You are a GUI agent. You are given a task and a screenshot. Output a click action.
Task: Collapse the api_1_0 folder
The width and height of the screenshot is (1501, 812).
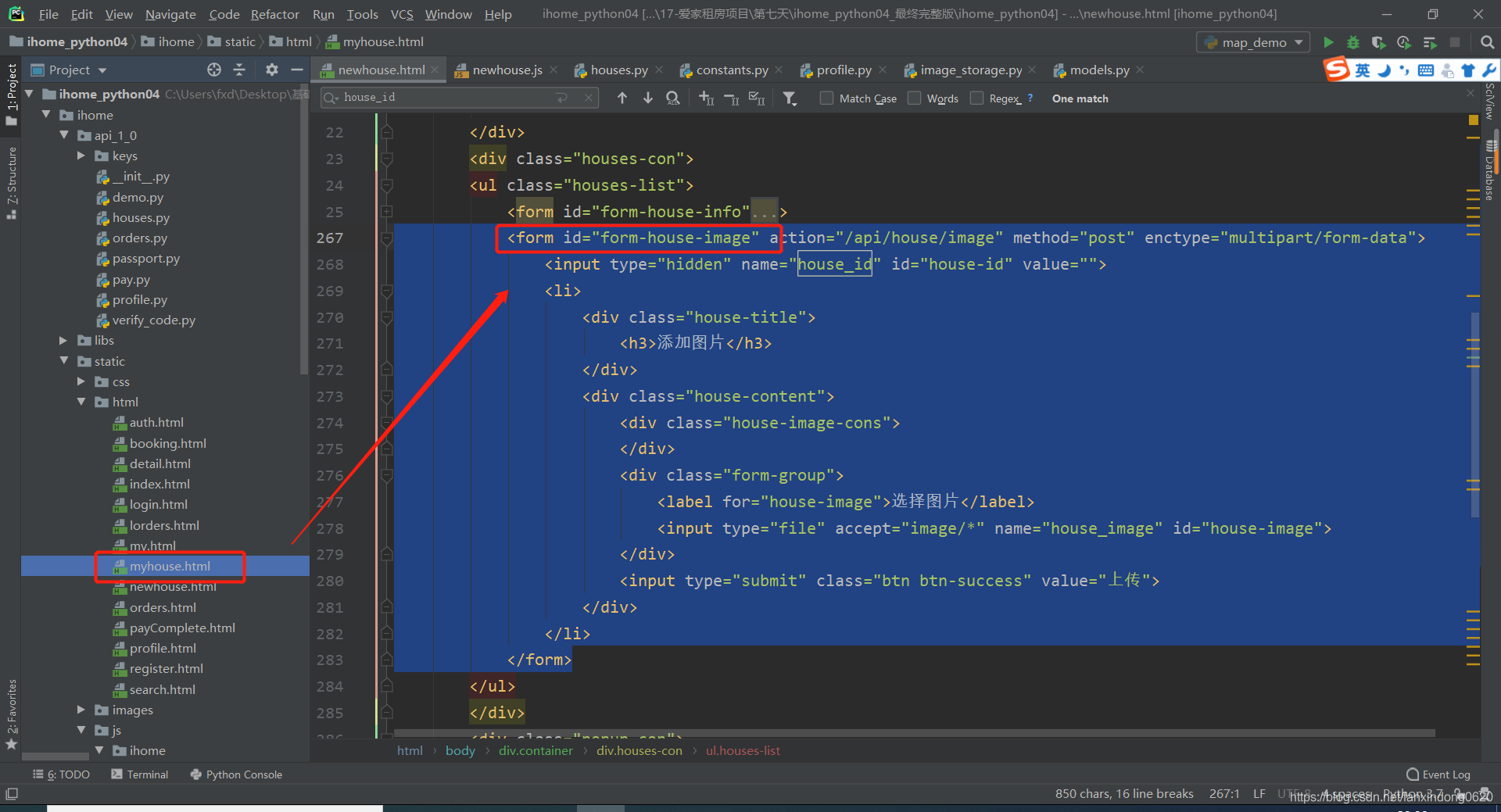(64, 135)
